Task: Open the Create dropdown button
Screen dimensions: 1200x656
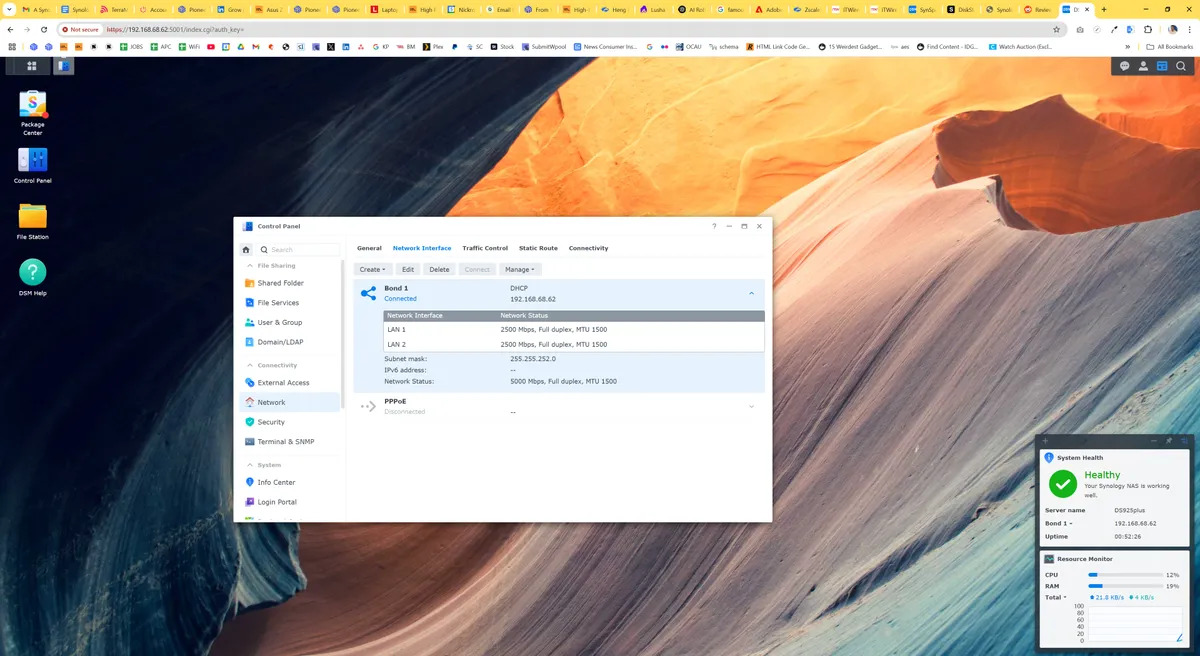Action: (372, 269)
